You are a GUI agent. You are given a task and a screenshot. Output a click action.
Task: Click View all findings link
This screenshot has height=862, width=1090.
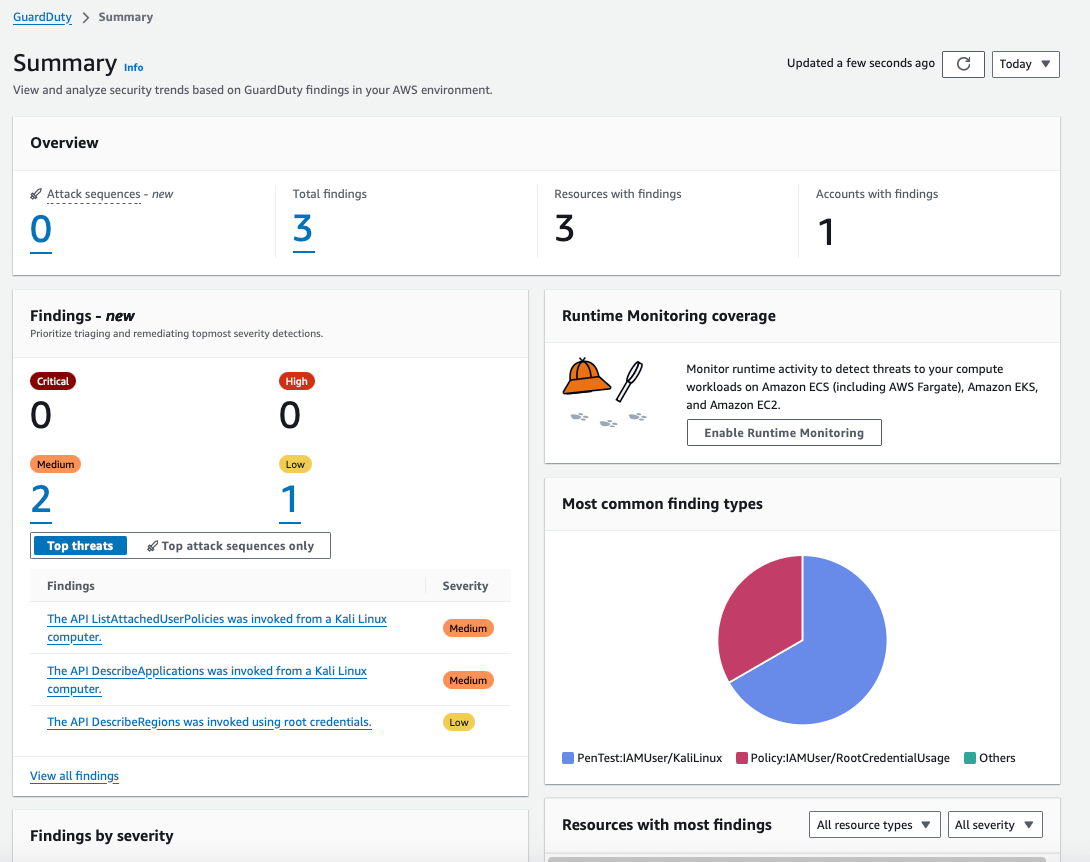[x=74, y=776]
